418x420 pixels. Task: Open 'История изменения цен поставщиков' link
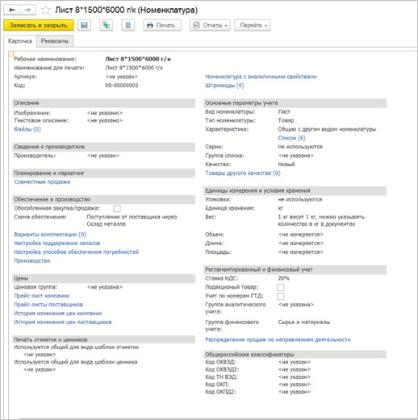[x=63, y=322]
